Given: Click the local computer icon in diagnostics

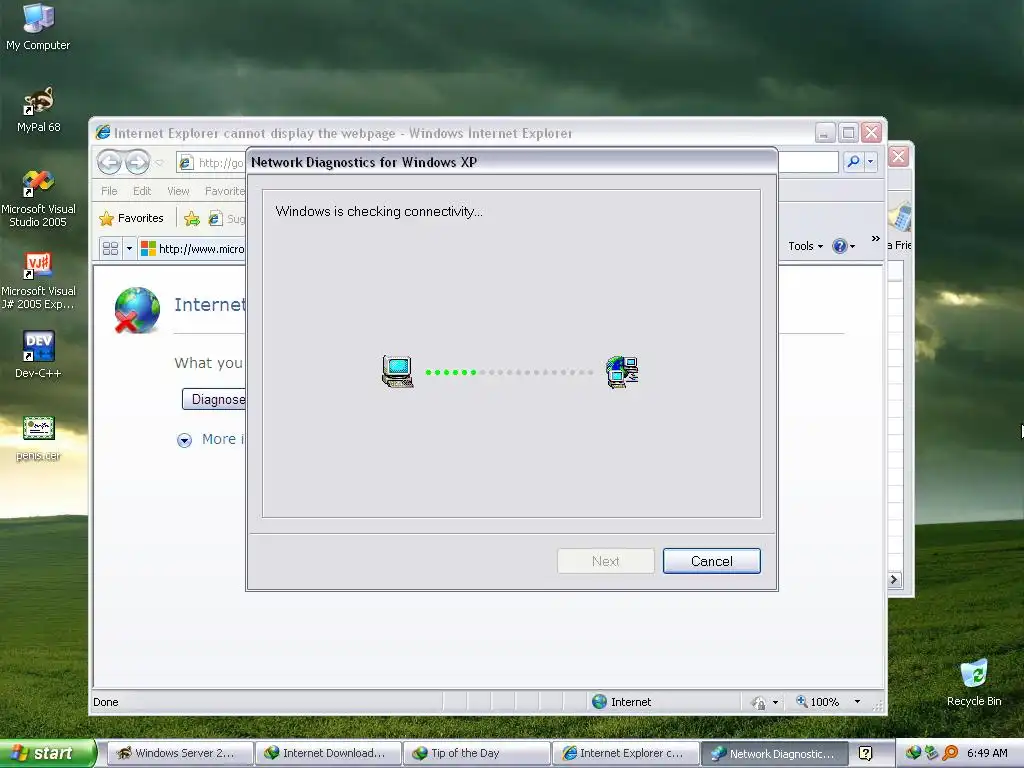Looking at the screenshot, I should click(x=397, y=372).
